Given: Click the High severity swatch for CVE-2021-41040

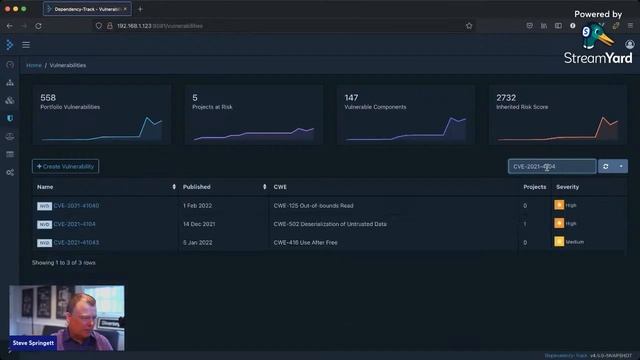Looking at the screenshot, I should click(x=559, y=205).
